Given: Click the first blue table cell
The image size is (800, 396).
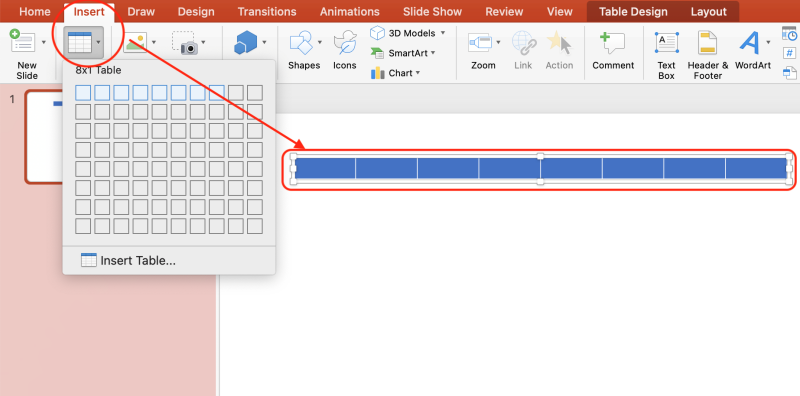Looking at the screenshot, I should click(x=325, y=168).
